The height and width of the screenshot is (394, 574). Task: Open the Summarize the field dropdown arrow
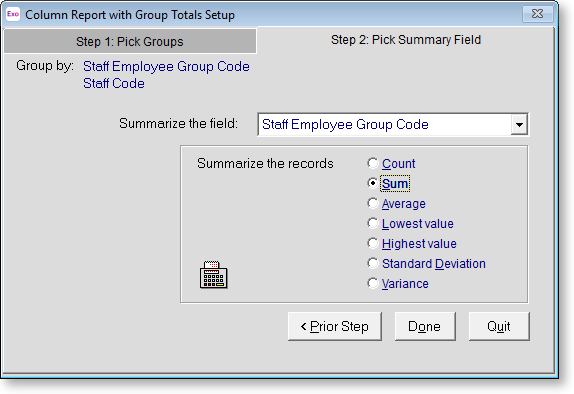pos(519,124)
